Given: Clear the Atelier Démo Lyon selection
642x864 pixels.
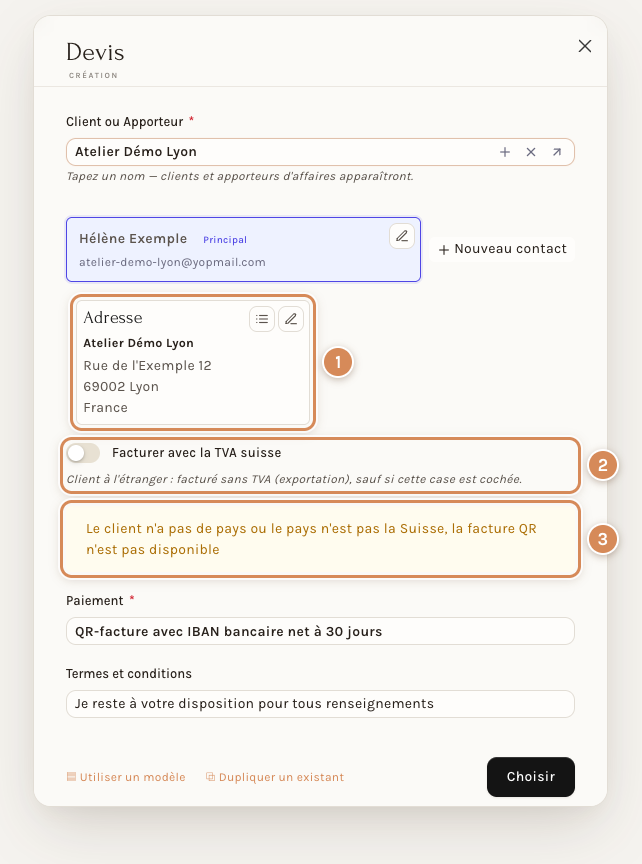Looking at the screenshot, I should pyautogui.click(x=531, y=152).
